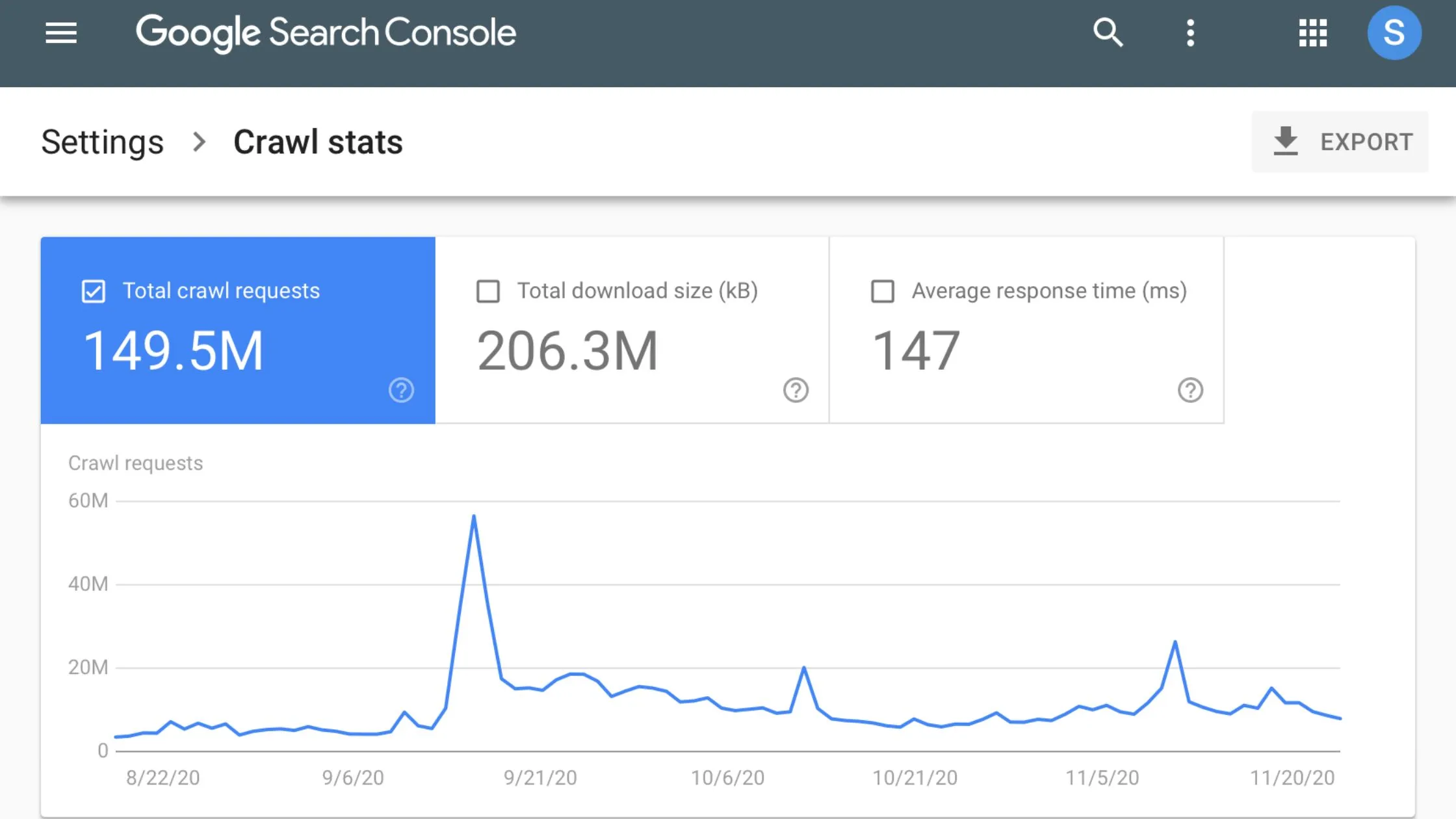The width and height of the screenshot is (1456, 819).
Task: Click the Google apps grid icon
Action: pos(1311,32)
